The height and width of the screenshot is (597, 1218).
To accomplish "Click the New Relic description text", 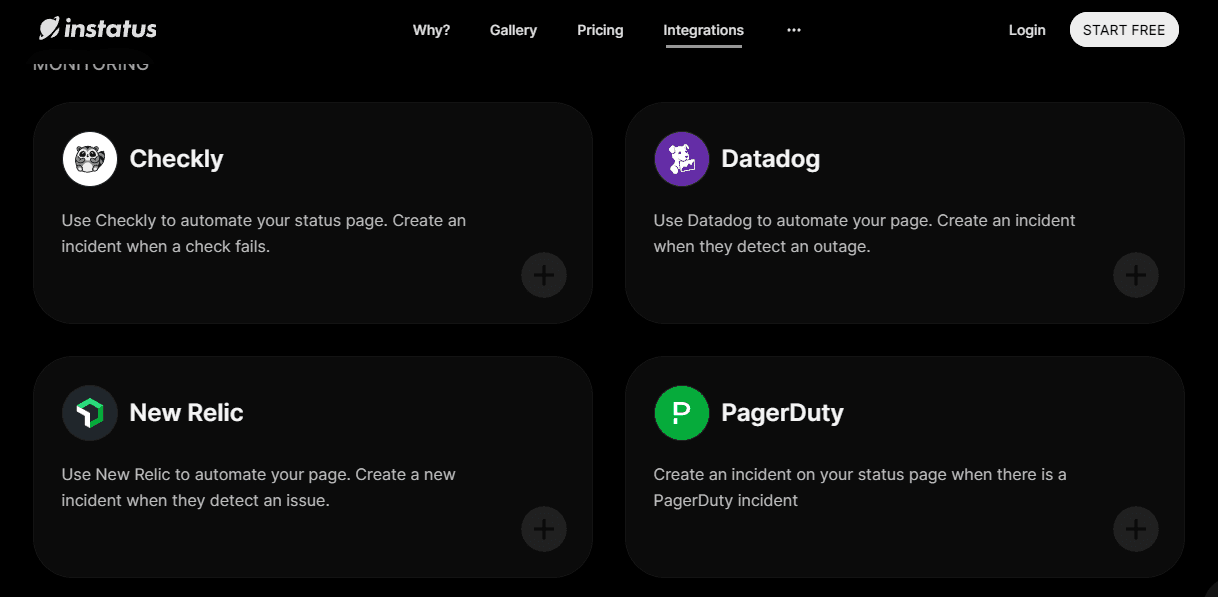I will (x=259, y=487).
